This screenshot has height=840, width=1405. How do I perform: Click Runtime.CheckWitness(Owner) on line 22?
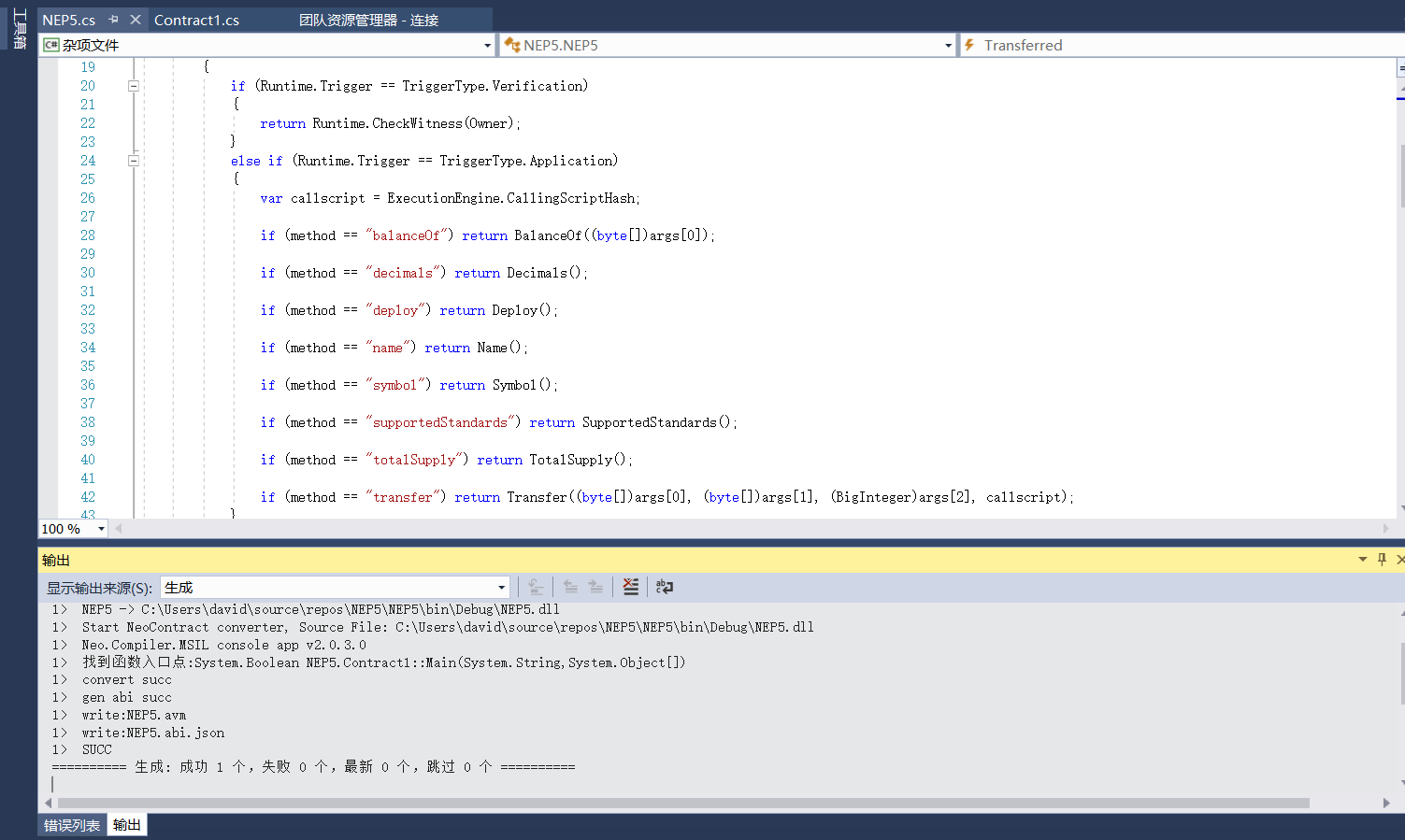tap(414, 123)
